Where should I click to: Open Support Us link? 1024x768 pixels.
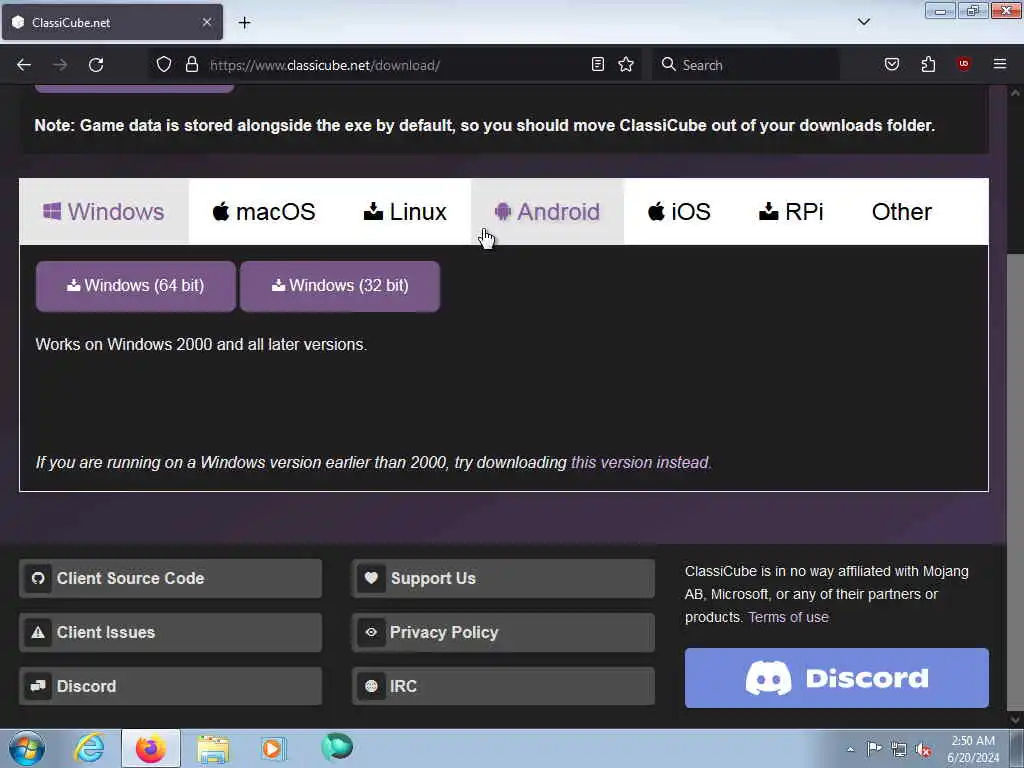pyautogui.click(x=504, y=579)
